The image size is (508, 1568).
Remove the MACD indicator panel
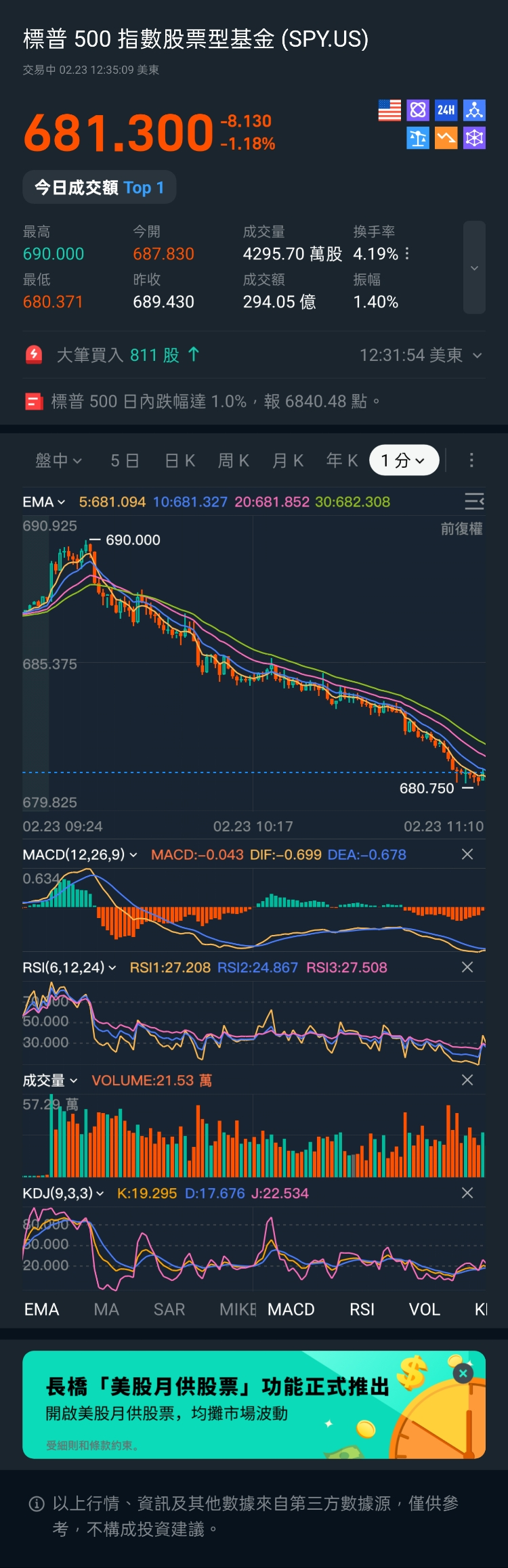[x=467, y=854]
